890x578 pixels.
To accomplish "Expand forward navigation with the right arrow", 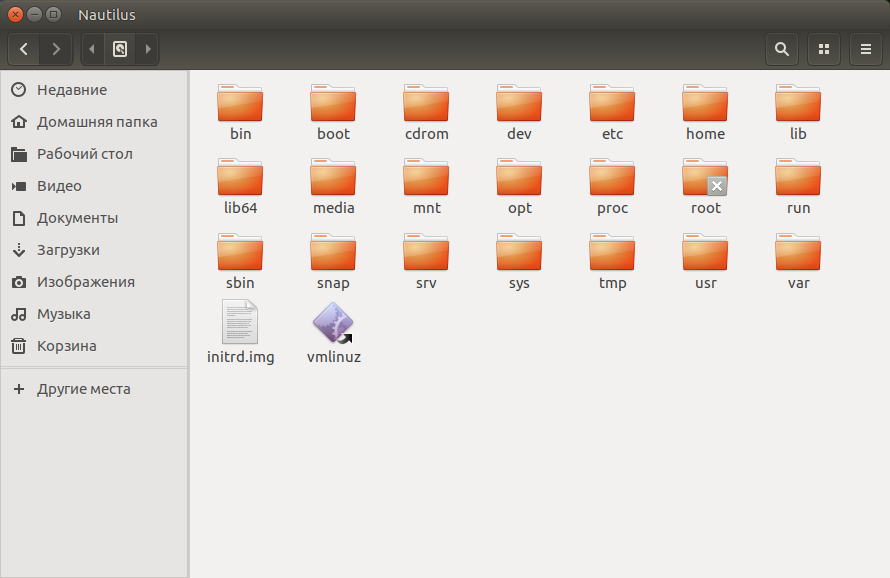I will tap(56, 49).
